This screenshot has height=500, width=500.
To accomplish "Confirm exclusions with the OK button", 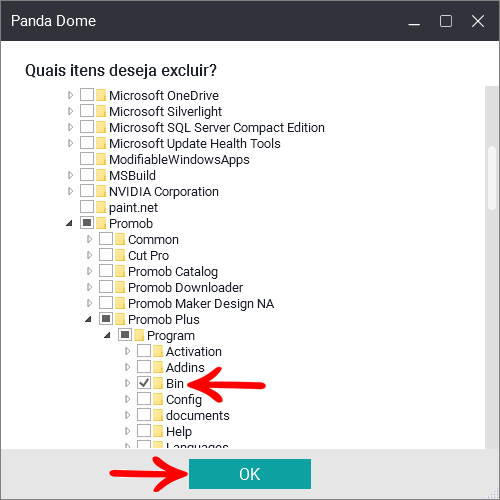I will click(x=250, y=474).
